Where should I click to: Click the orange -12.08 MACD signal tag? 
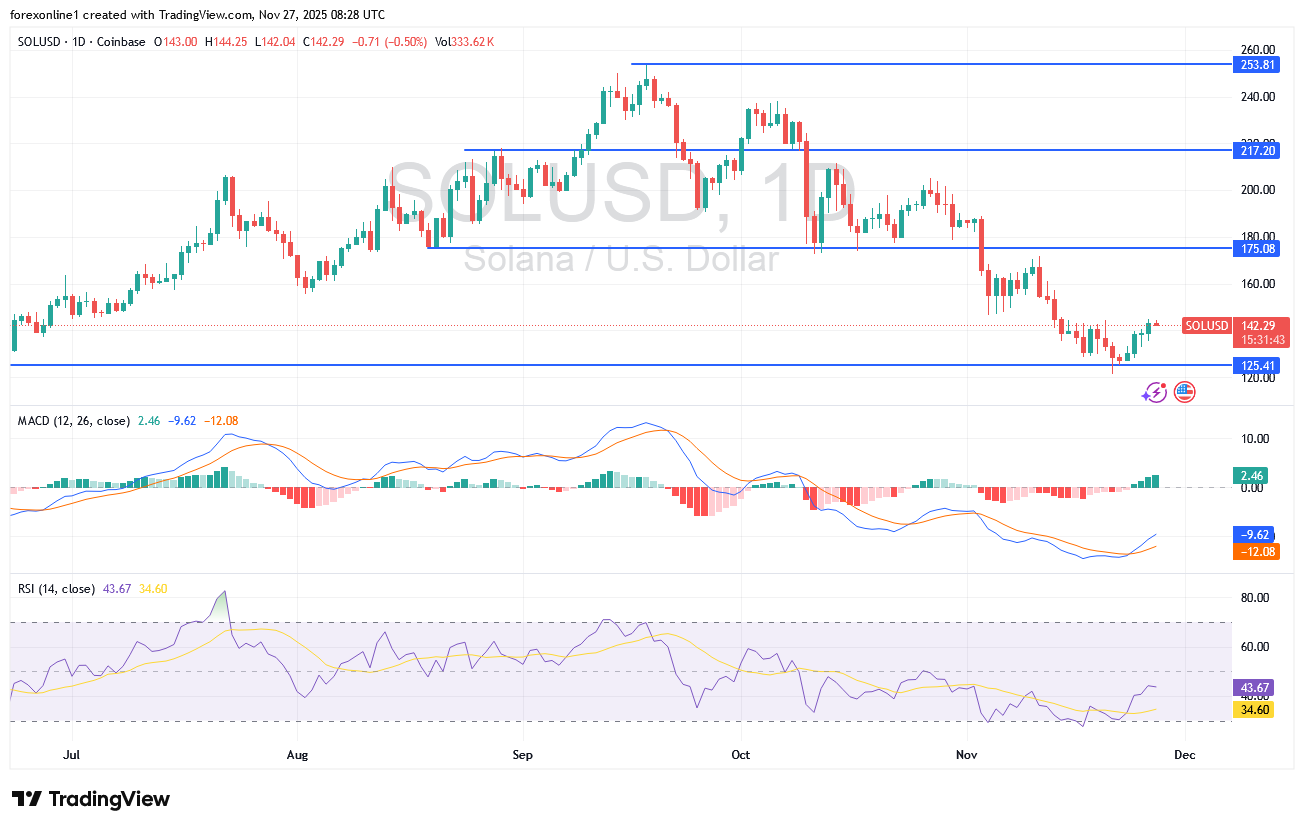(x=1257, y=551)
